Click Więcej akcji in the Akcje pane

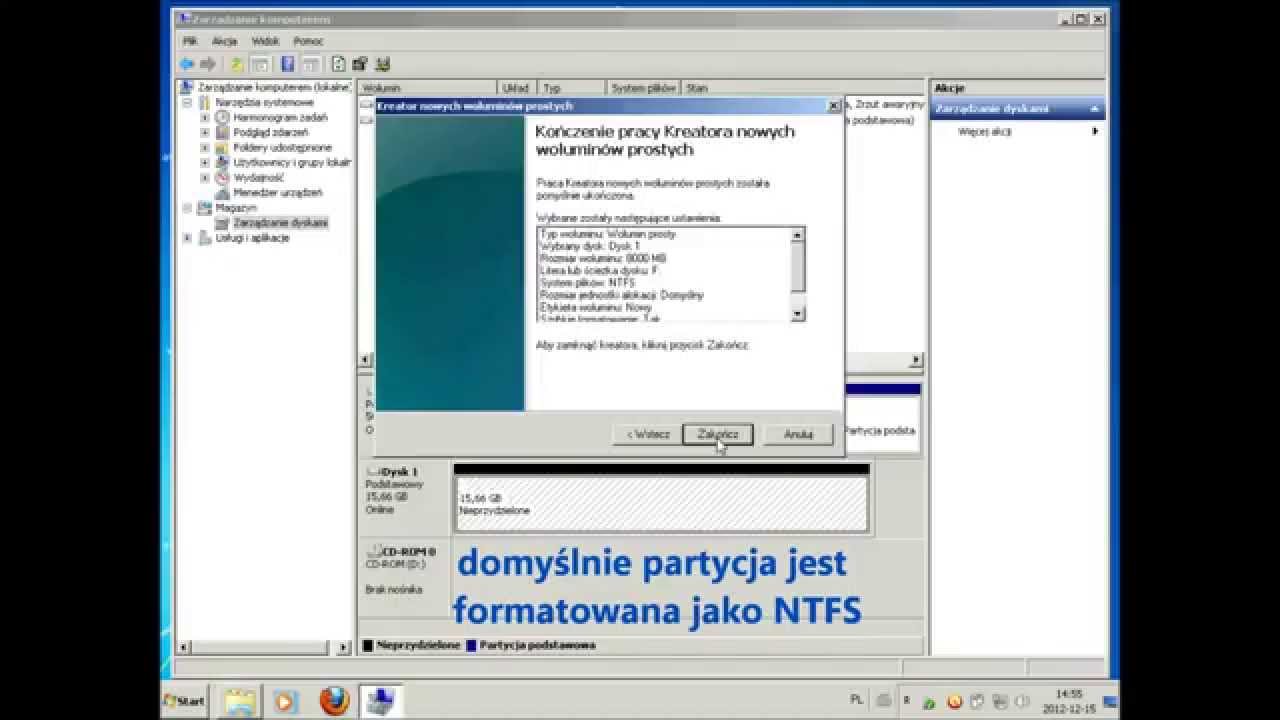click(984, 131)
